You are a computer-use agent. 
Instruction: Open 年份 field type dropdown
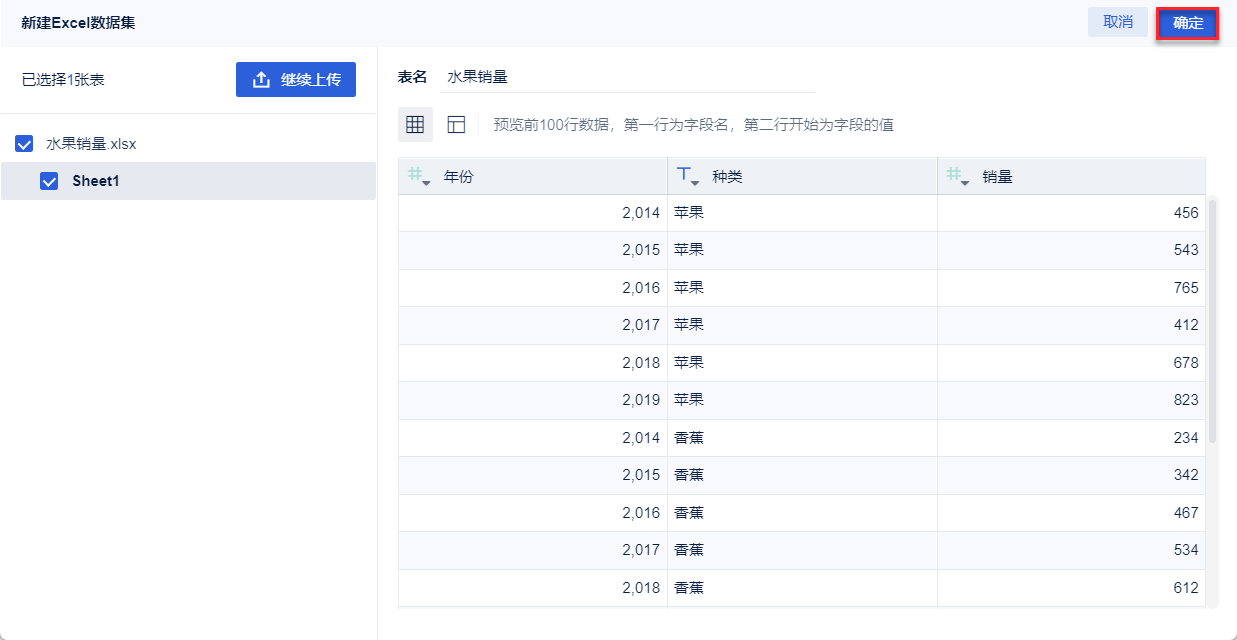pos(418,177)
